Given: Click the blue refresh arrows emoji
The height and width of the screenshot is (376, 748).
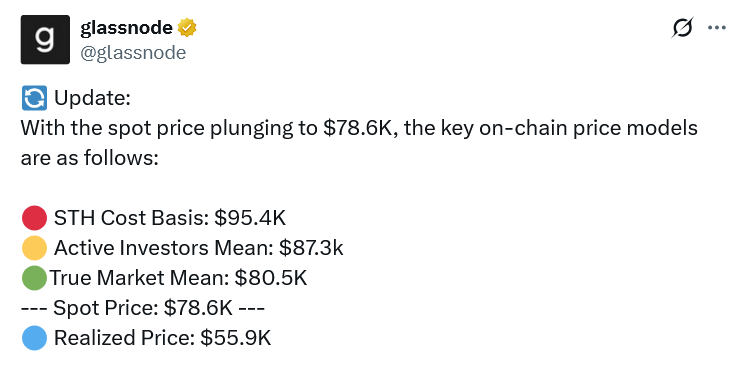Looking at the screenshot, I should [34, 98].
